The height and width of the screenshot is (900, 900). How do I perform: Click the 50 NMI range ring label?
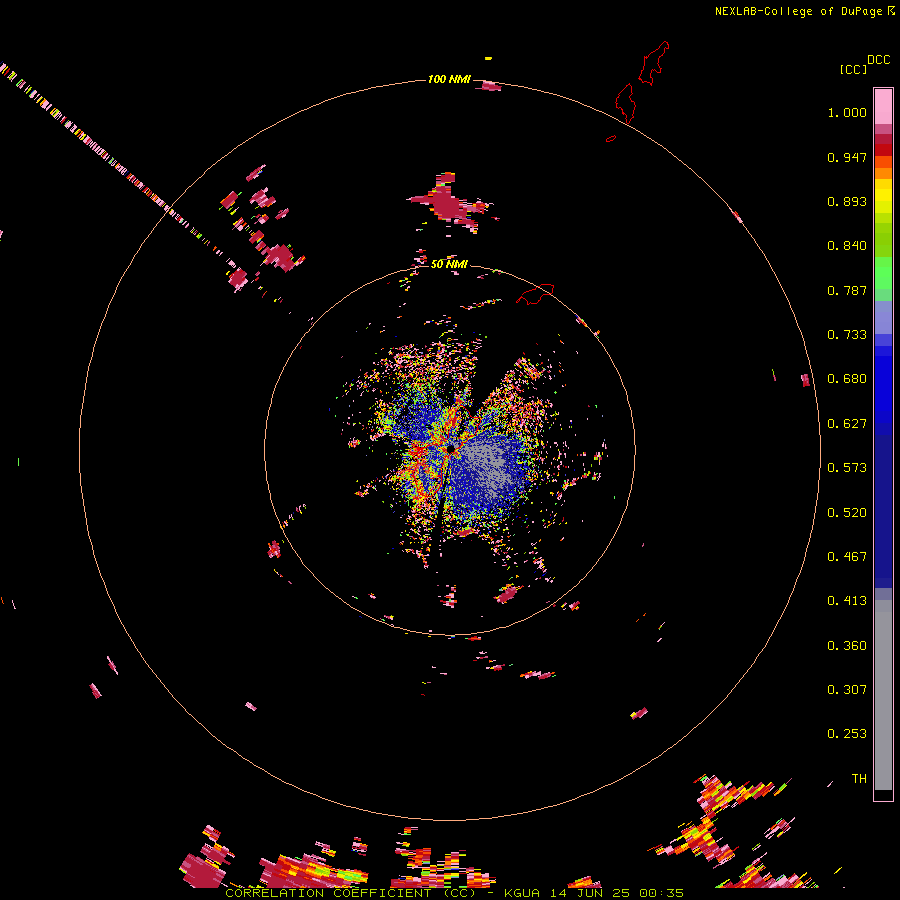pyautogui.click(x=449, y=264)
